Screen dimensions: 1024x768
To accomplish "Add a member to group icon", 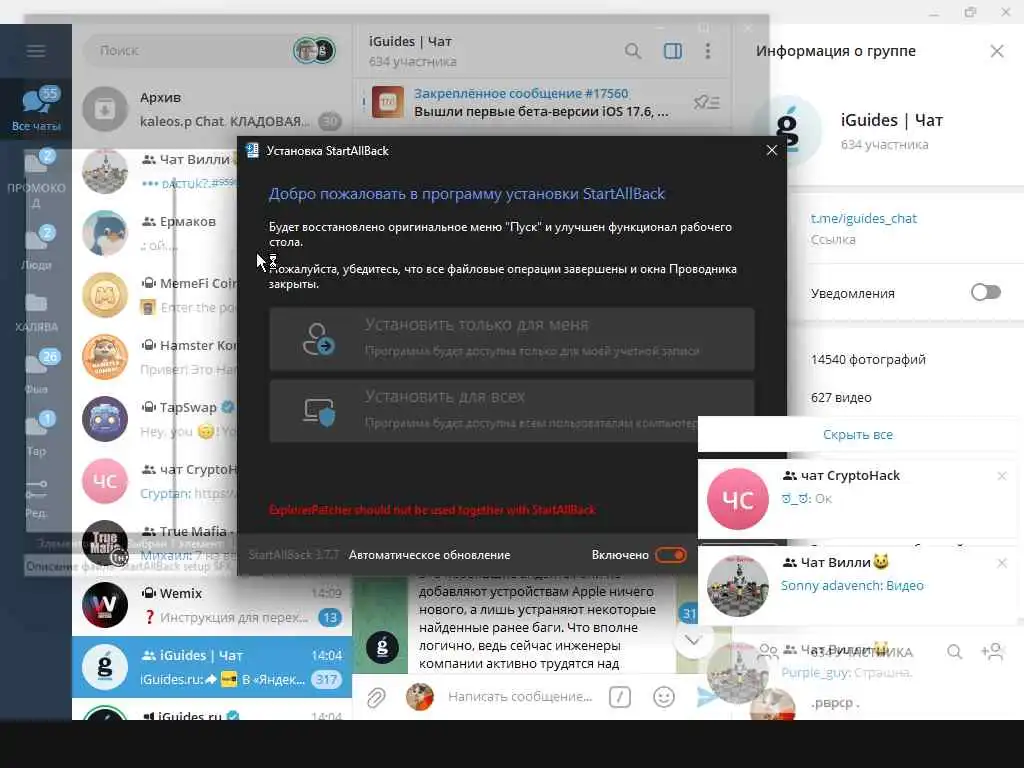I will pos(992,652).
